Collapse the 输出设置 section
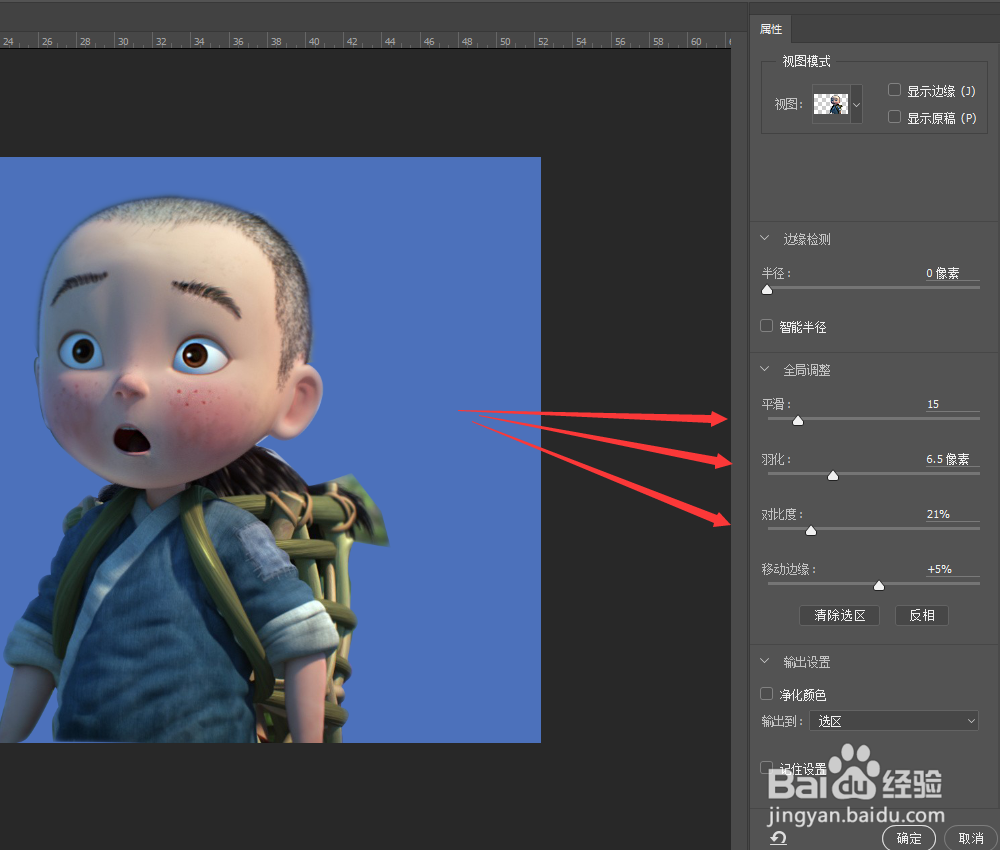 point(765,661)
